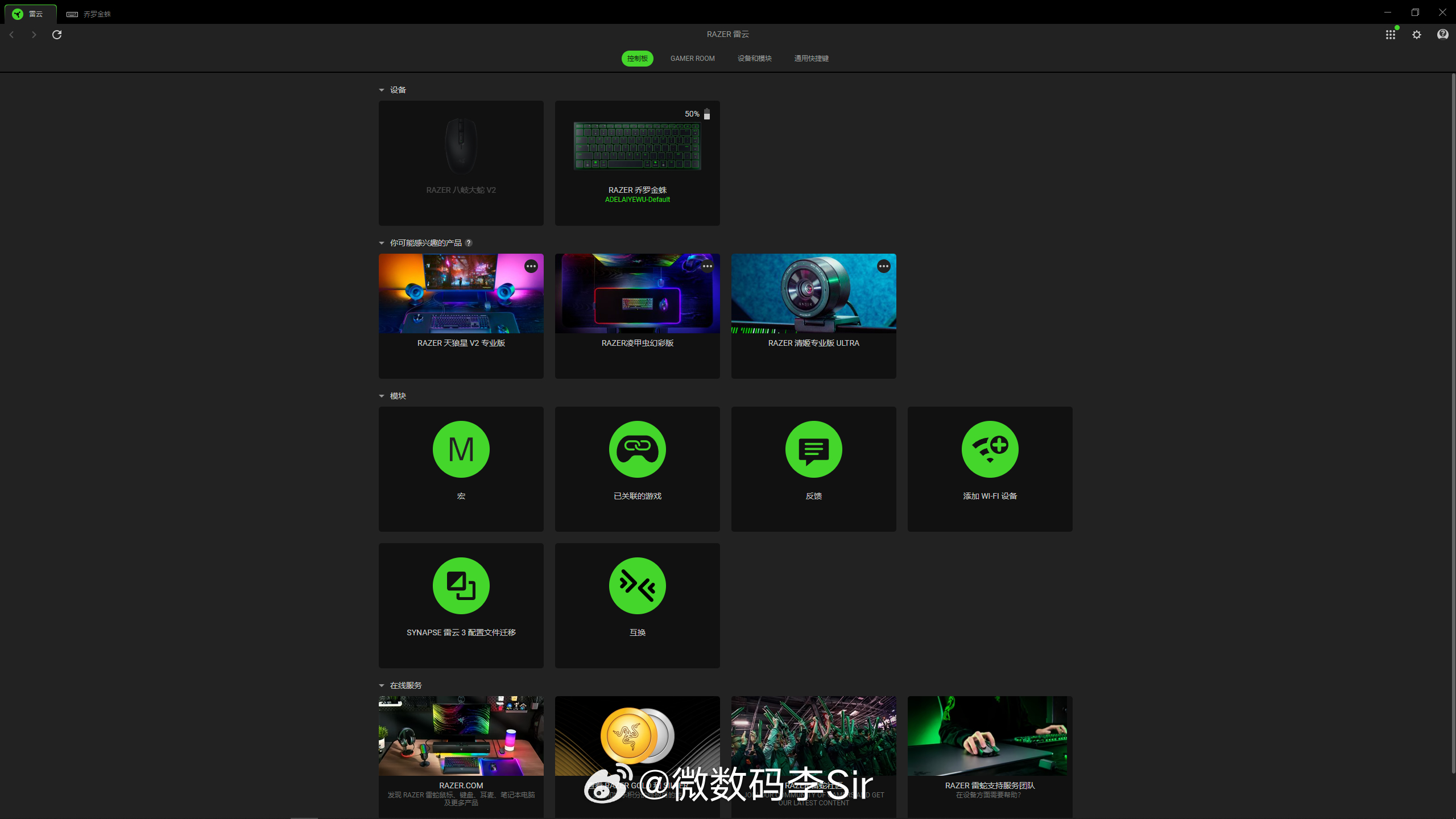Open the help question-mark icon in the top-right corner
Screen dimensions: 1456x819
[x=1443, y=35]
